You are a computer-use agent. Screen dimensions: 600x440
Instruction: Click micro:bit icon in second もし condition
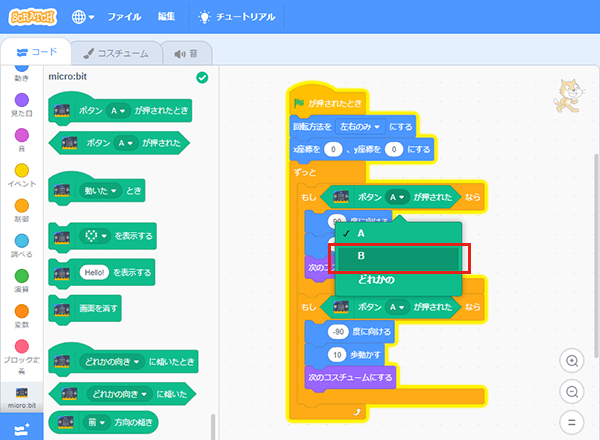[341, 307]
